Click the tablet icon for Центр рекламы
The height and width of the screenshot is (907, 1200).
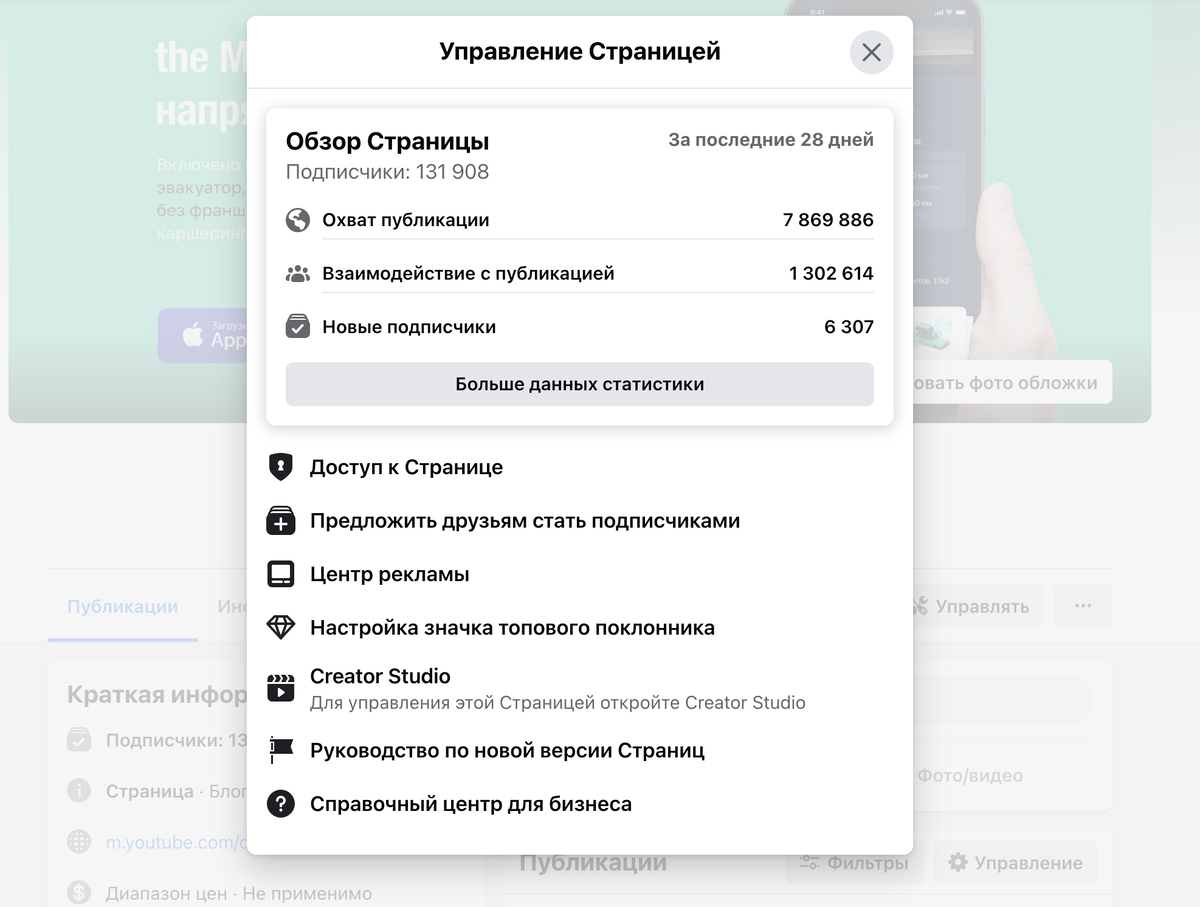pyautogui.click(x=281, y=574)
